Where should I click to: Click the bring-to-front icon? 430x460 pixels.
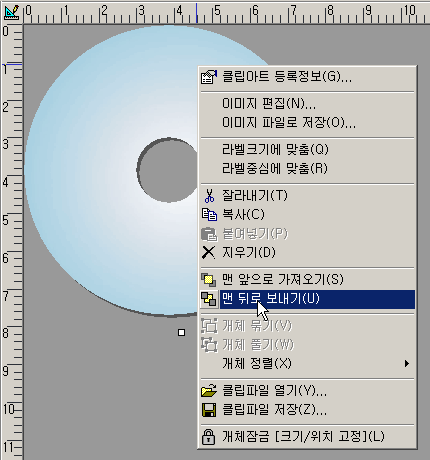[x=209, y=280]
